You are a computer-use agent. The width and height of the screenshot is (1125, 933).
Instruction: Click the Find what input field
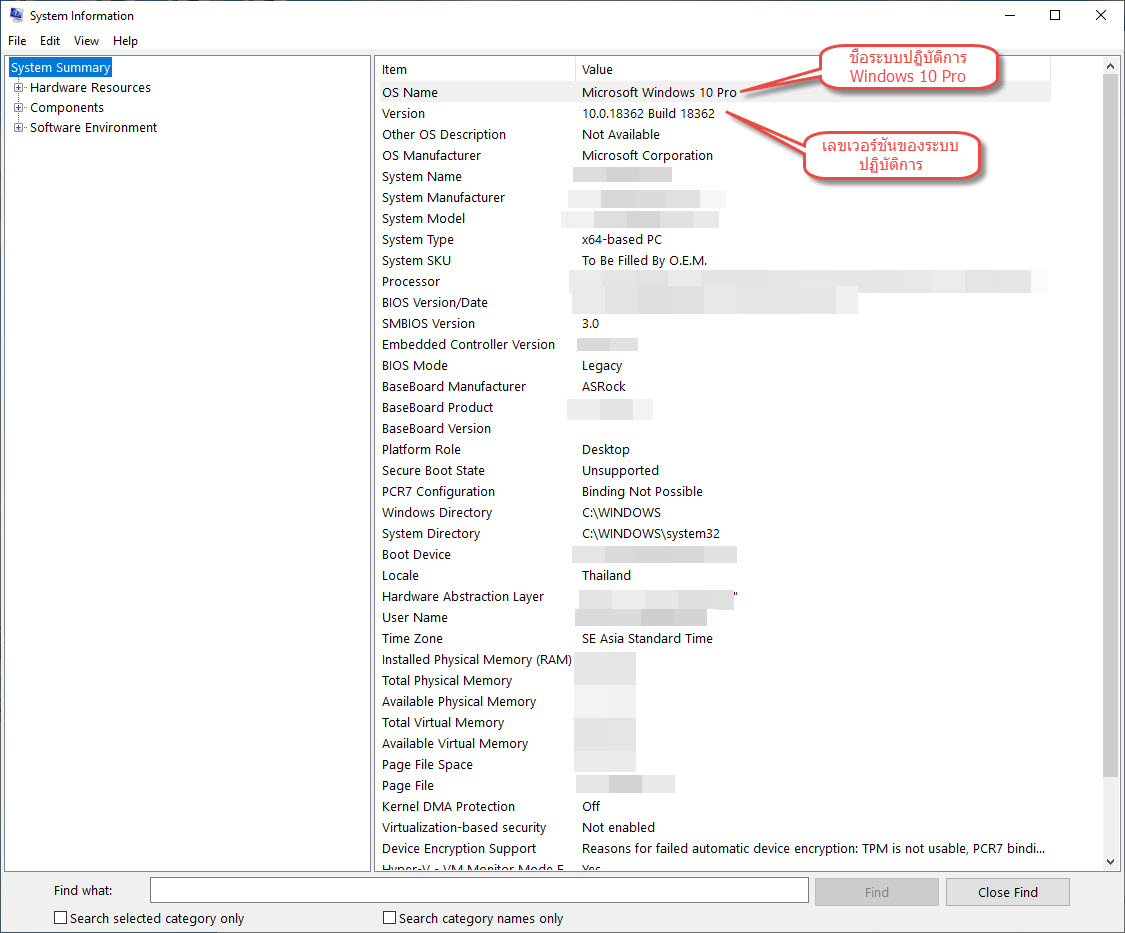tap(479, 890)
